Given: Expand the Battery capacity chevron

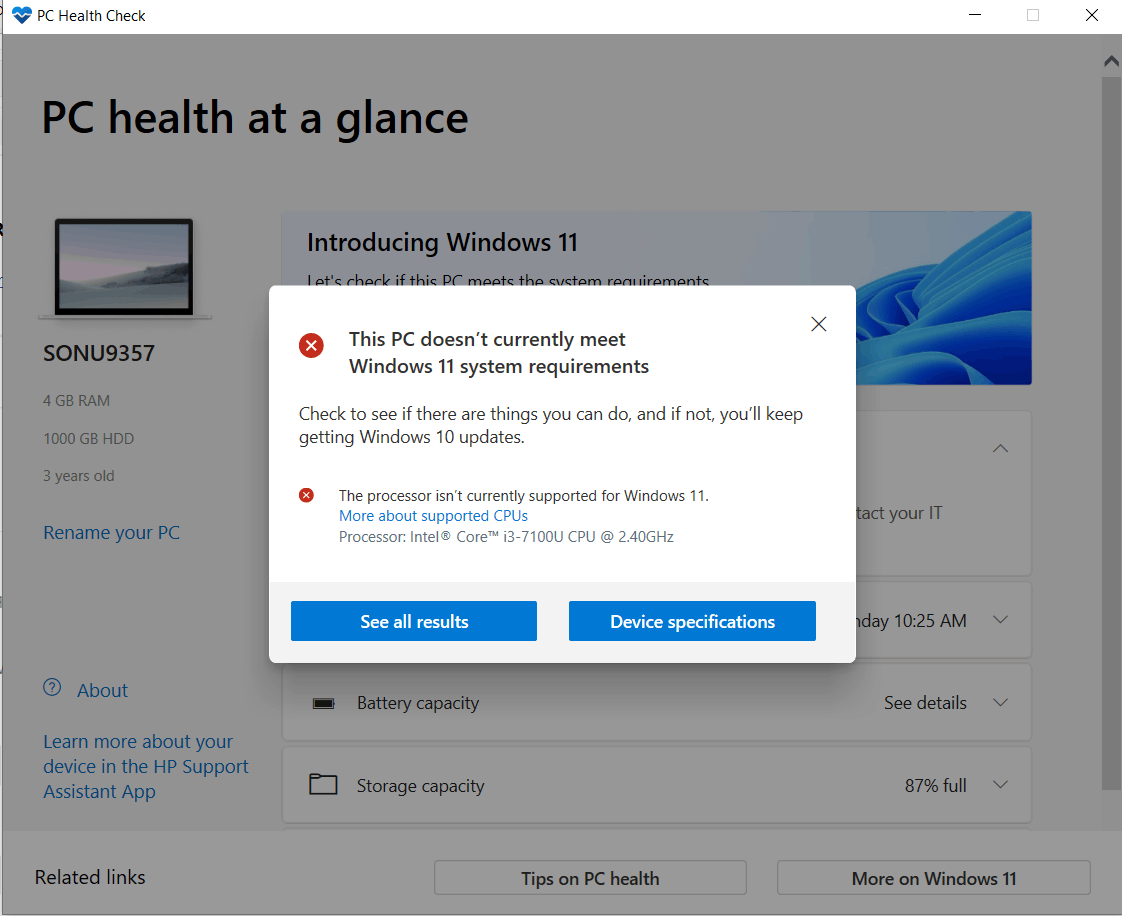Looking at the screenshot, I should [1000, 703].
